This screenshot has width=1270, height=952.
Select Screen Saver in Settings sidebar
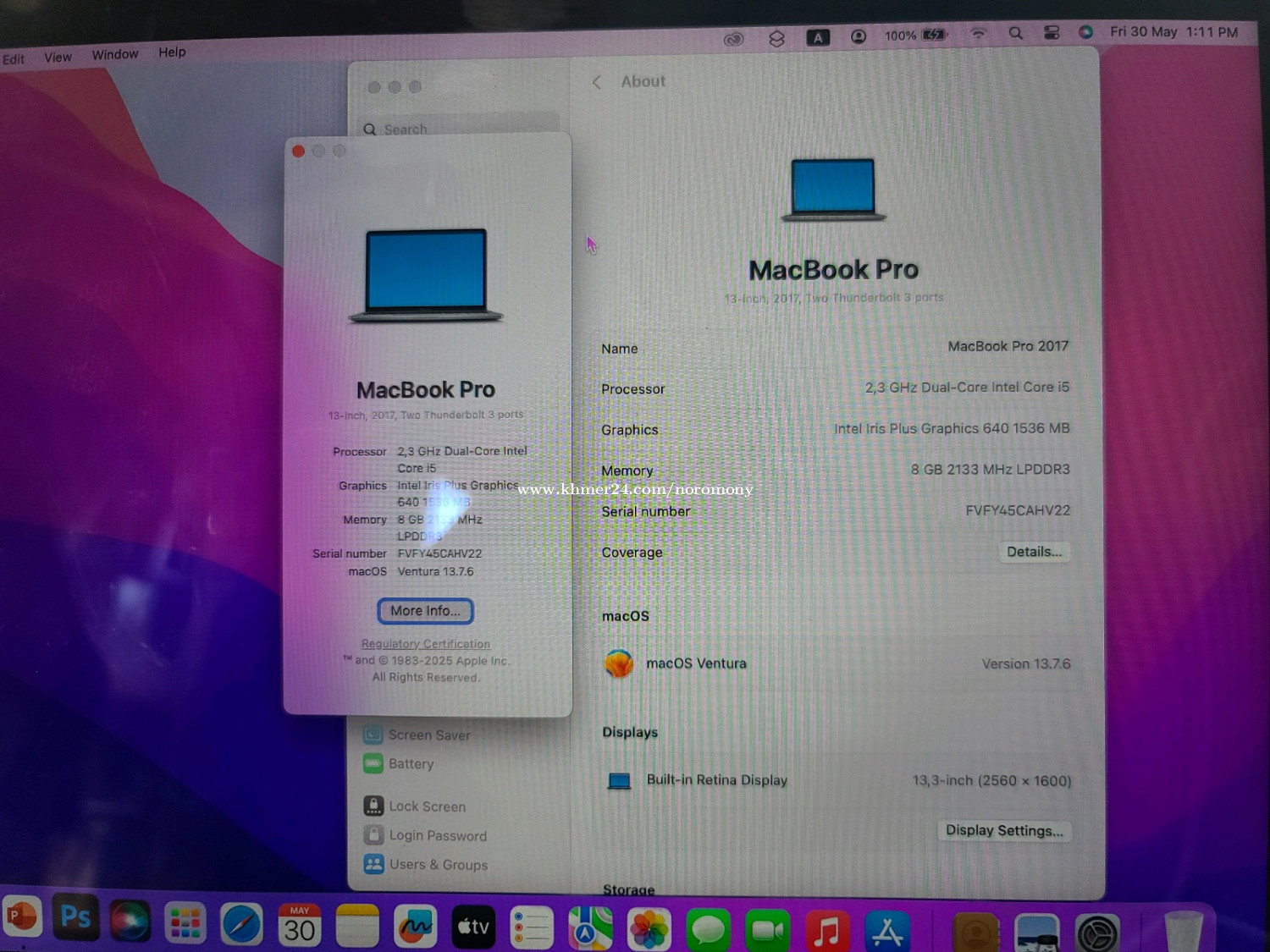(417, 735)
